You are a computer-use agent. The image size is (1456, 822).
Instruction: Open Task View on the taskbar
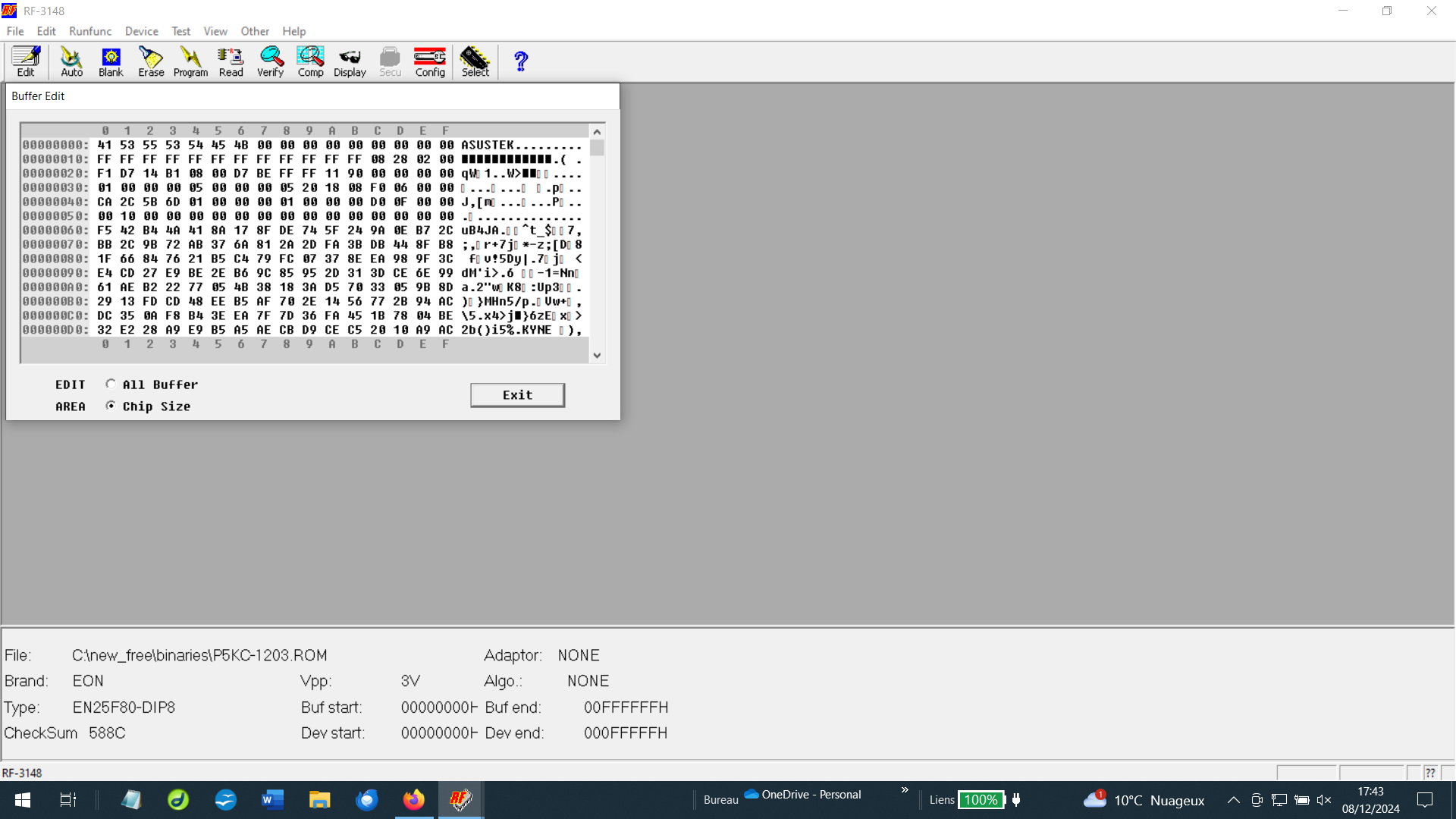tap(67, 800)
